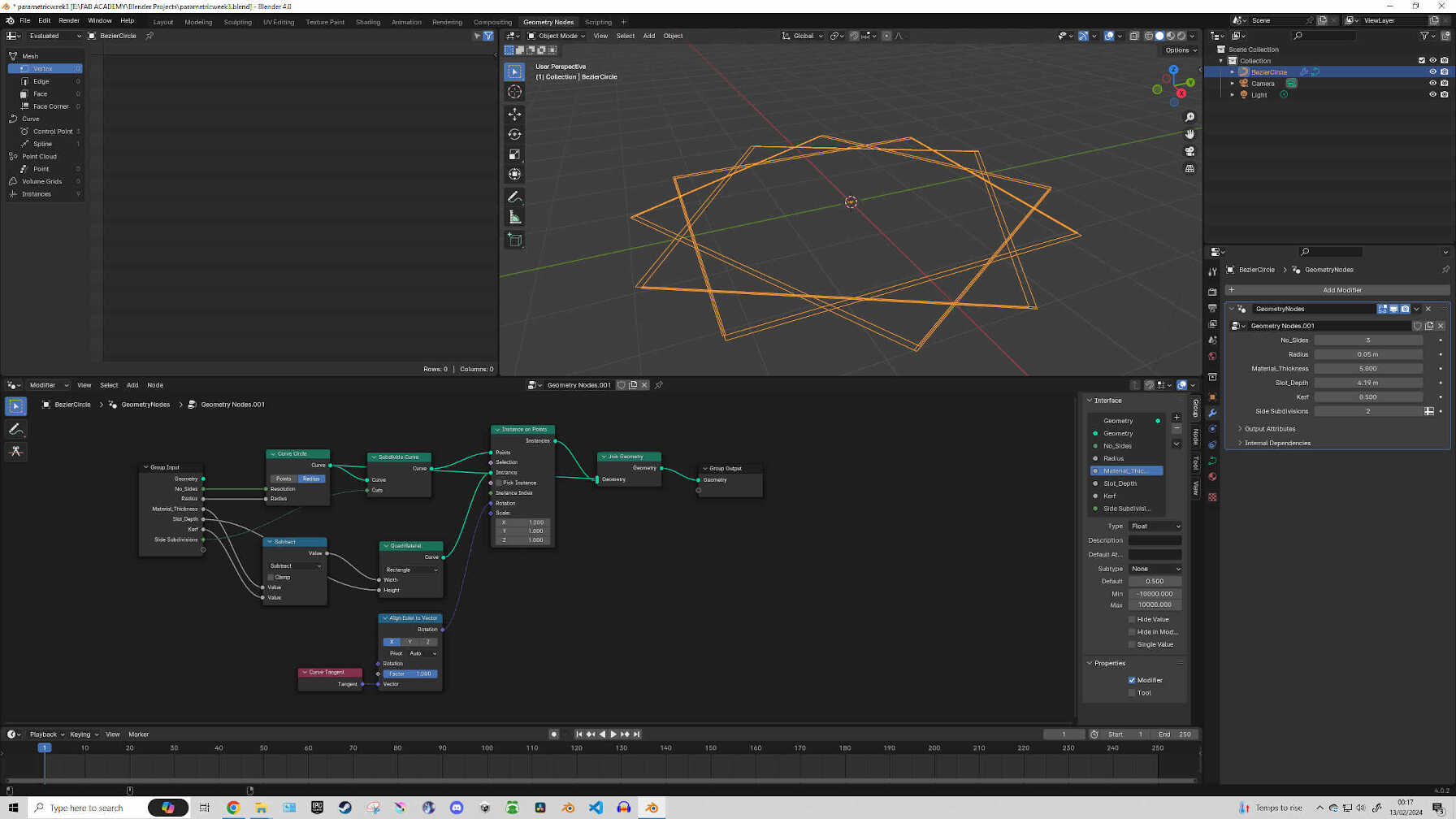Expand the Output Attributes section
Viewport: 1456px width, 819px height.
coord(1269,429)
